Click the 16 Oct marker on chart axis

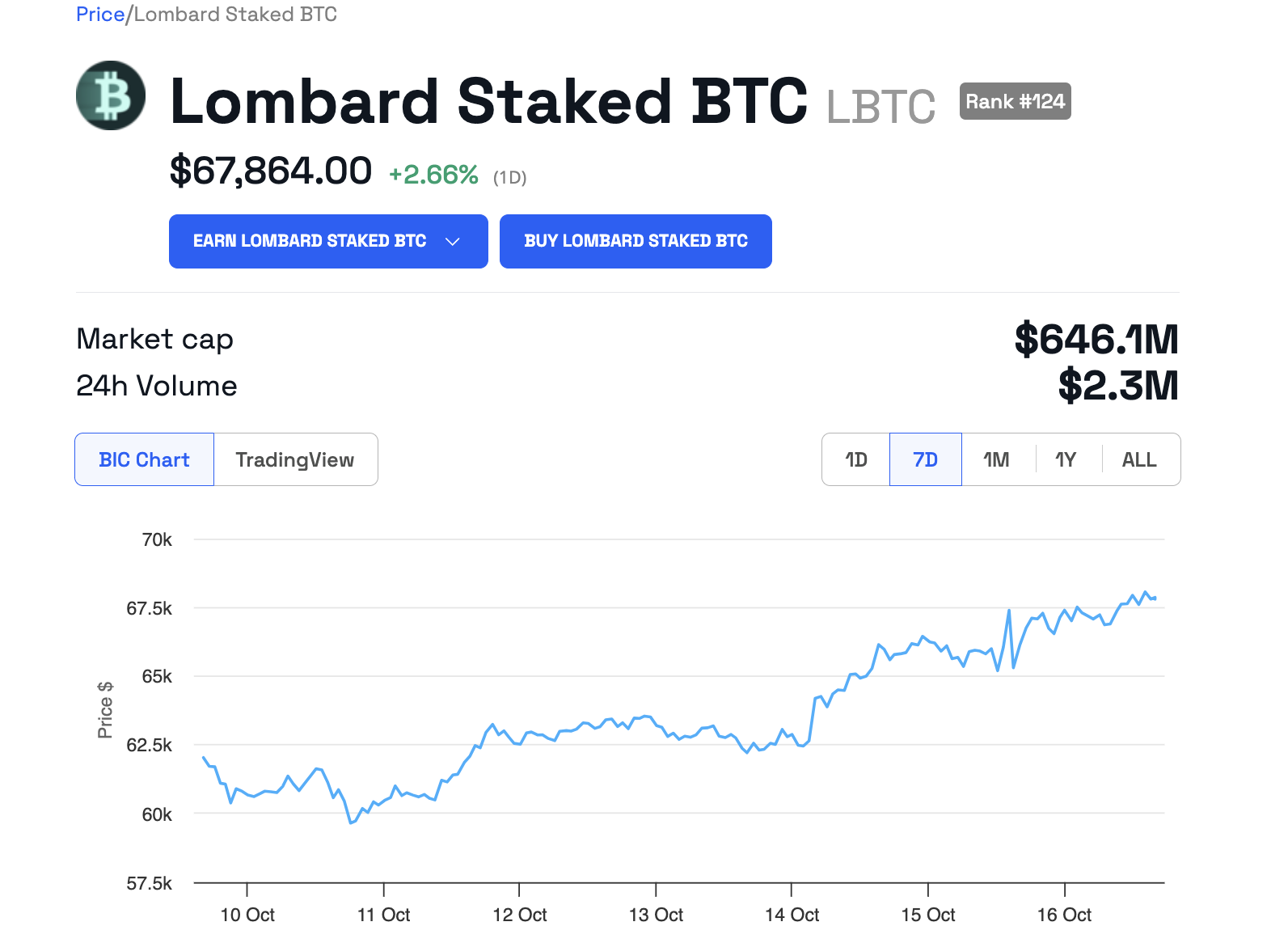pyautogui.click(x=1064, y=915)
